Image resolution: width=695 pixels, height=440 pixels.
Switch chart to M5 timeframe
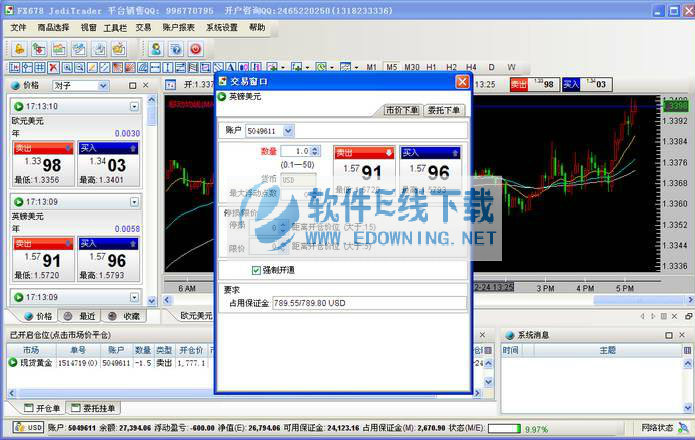pyautogui.click(x=391, y=67)
